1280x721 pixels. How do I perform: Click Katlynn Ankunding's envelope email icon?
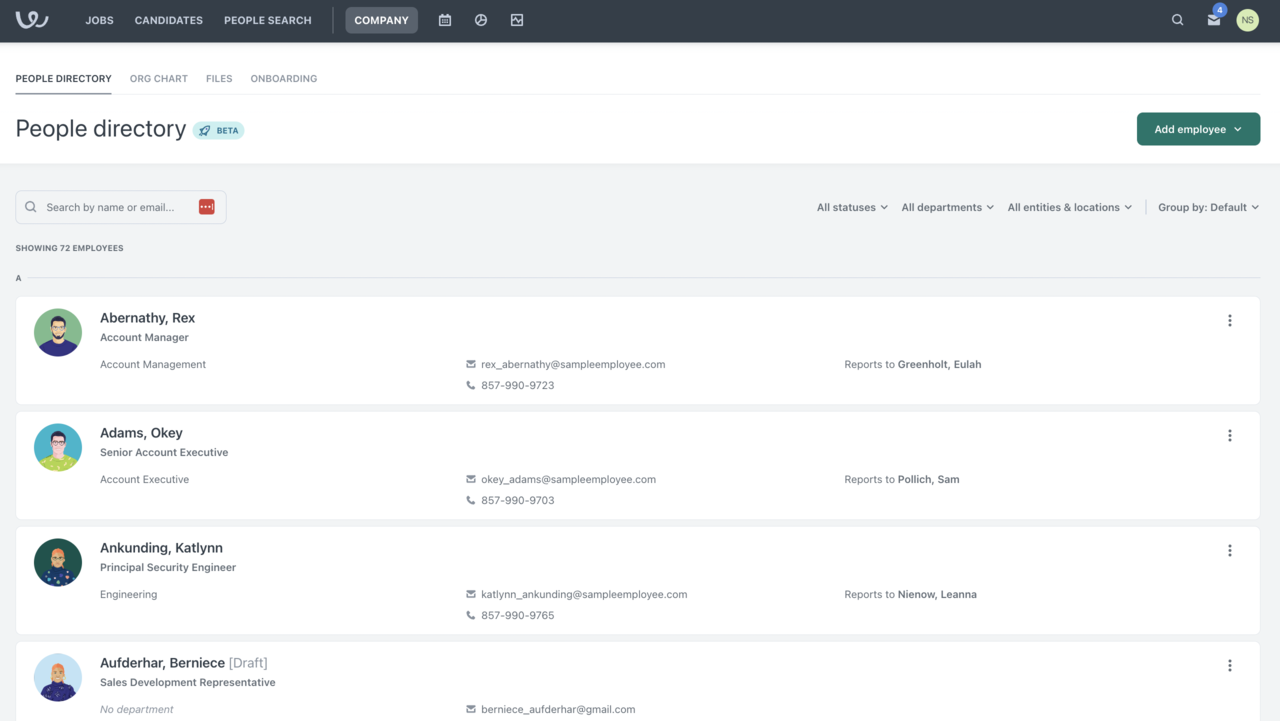coord(471,595)
